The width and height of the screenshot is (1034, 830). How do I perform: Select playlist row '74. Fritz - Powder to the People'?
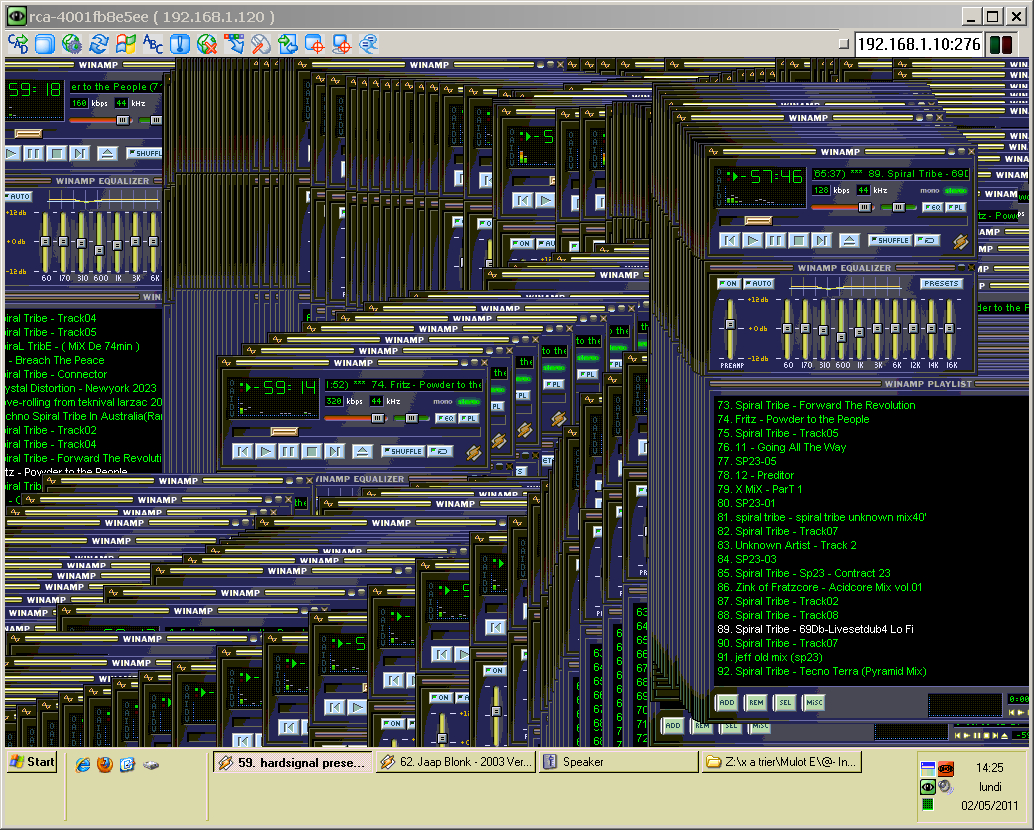[869, 419]
